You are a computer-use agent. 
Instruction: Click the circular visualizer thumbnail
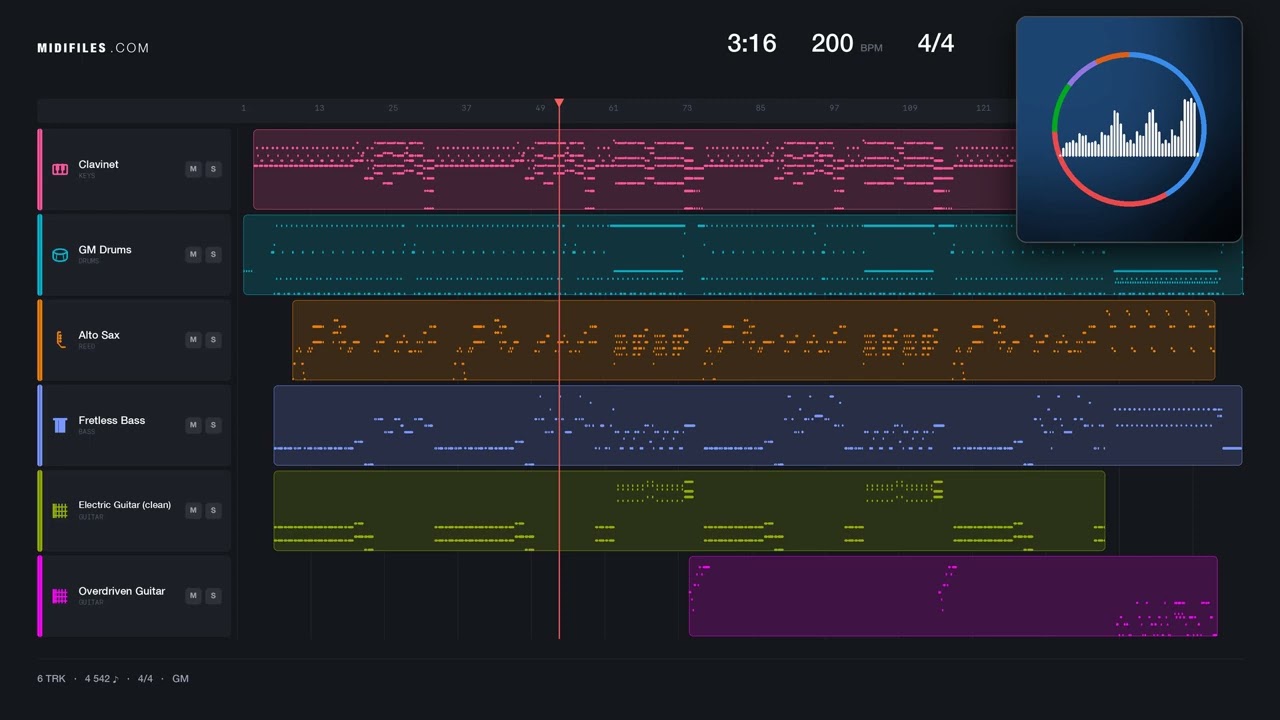pos(1129,129)
